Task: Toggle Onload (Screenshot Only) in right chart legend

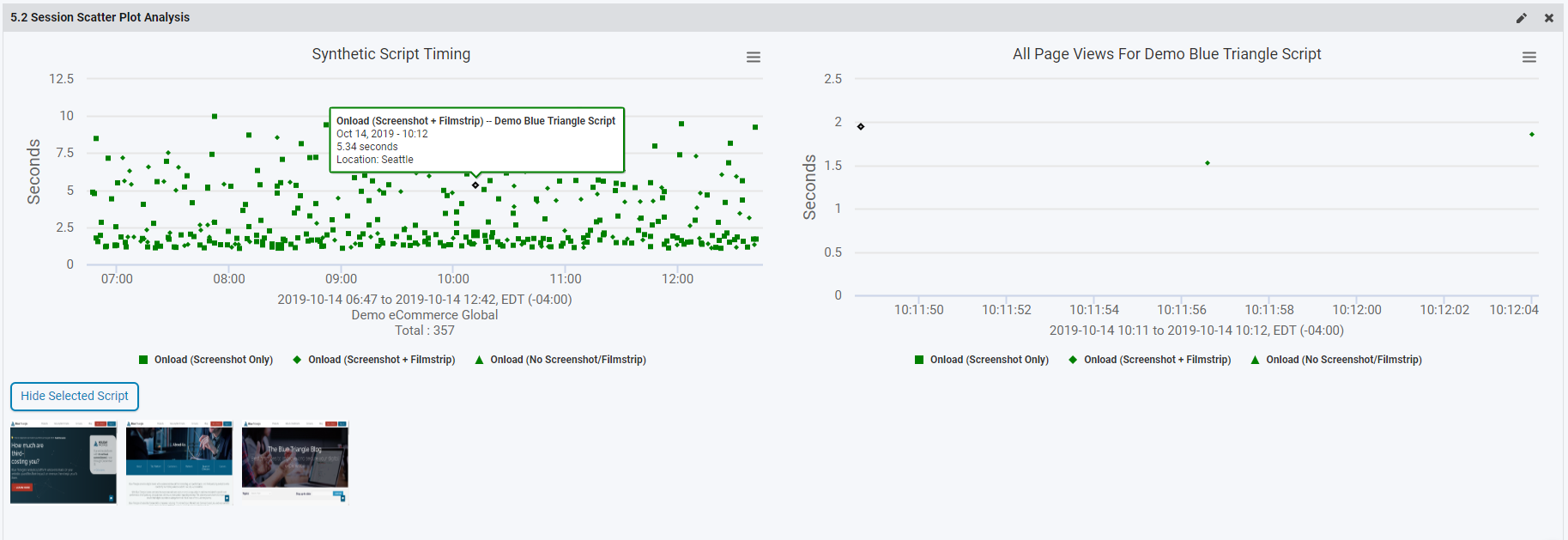Action: pos(989,360)
